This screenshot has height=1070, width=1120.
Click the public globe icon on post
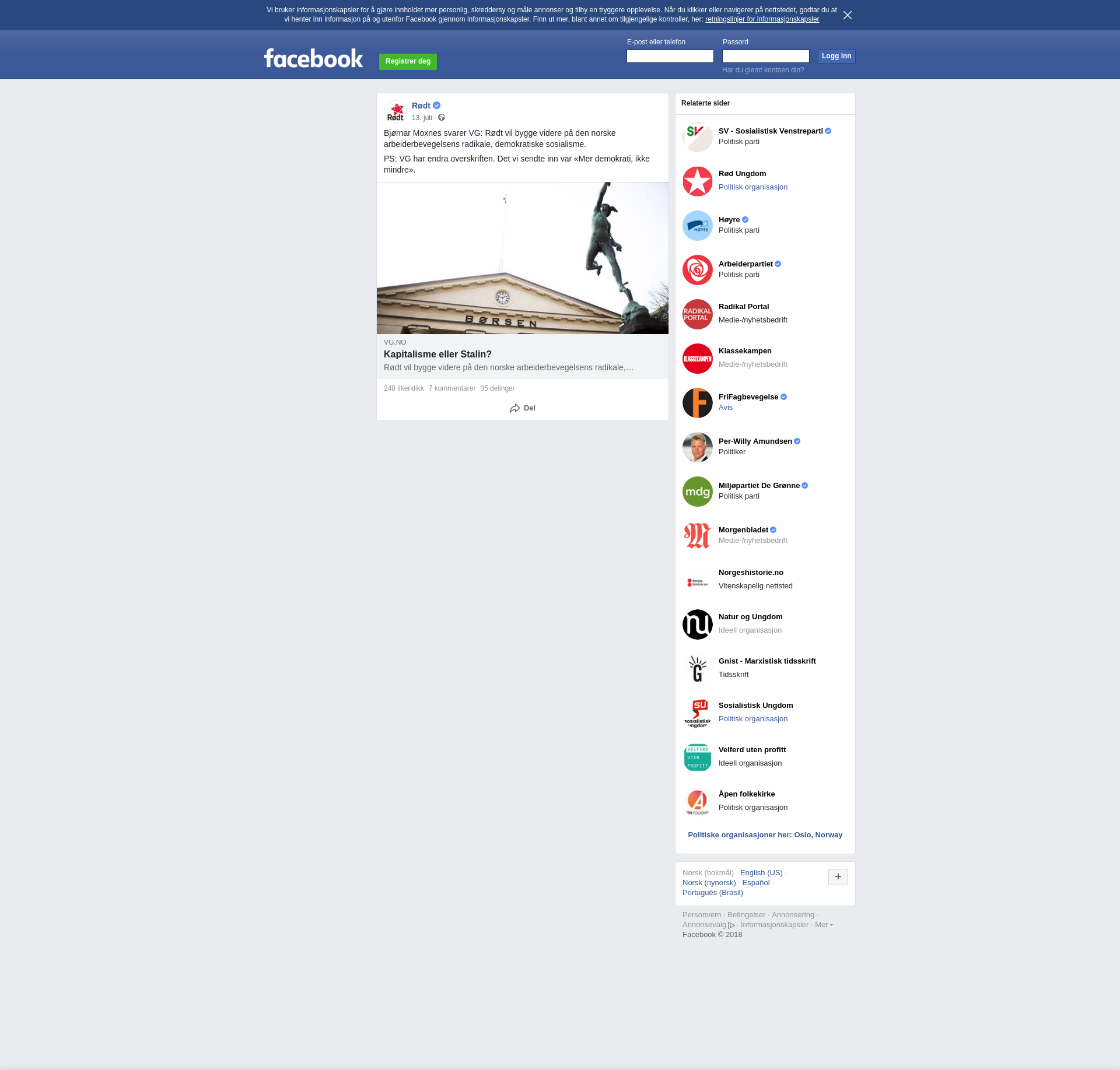[442, 118]
